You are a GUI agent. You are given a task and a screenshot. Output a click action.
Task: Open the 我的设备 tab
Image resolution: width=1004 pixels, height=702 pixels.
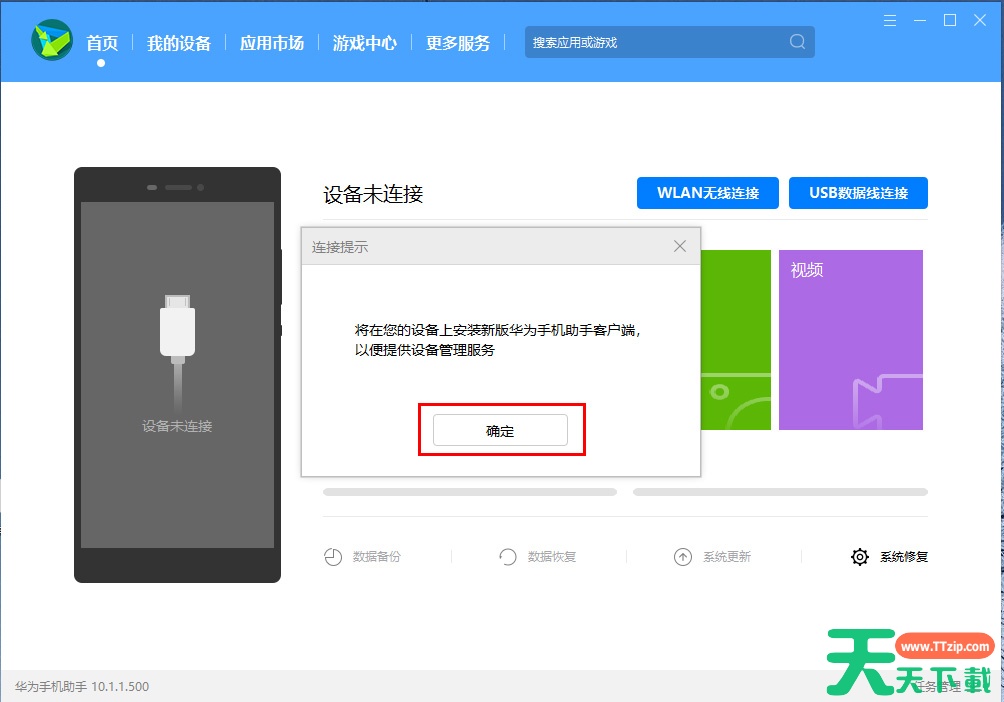click(x=179, y=43)
